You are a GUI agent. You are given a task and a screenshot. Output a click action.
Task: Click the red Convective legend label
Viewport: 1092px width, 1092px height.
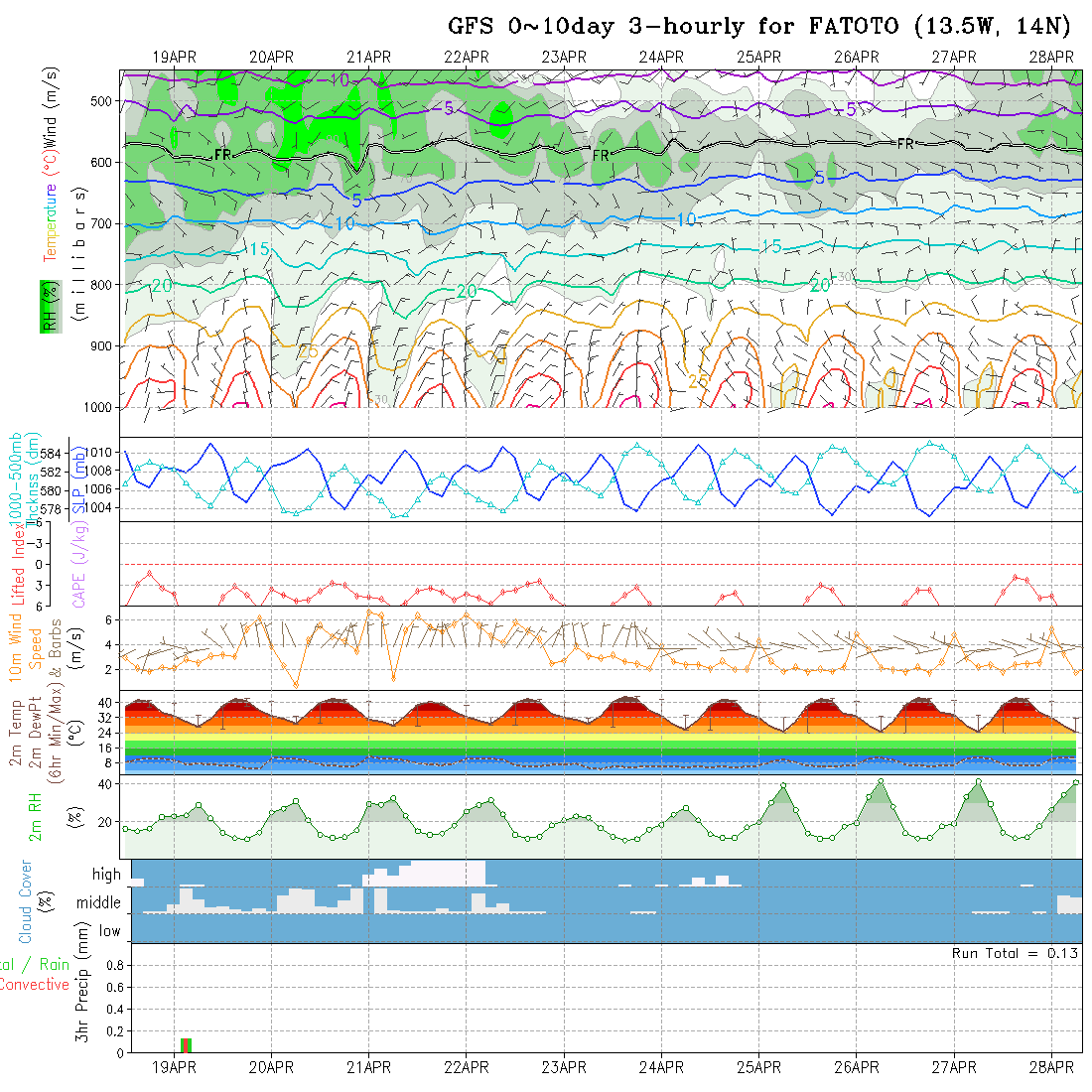[x=35, y=985]
